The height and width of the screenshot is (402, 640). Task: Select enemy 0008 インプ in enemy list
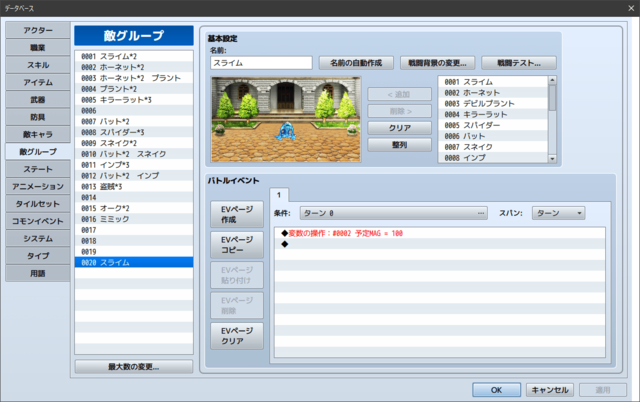pyautogui.click(x=493, y=158)
